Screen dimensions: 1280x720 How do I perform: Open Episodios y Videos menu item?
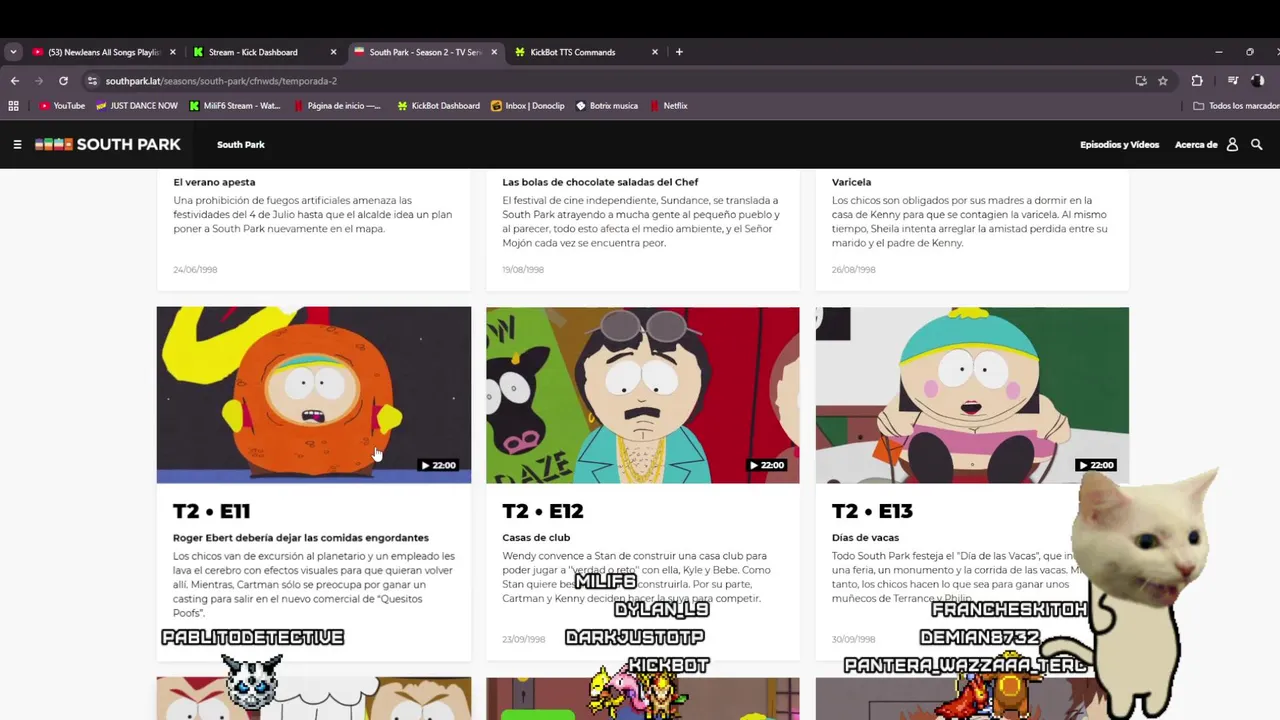(1119, 145)
